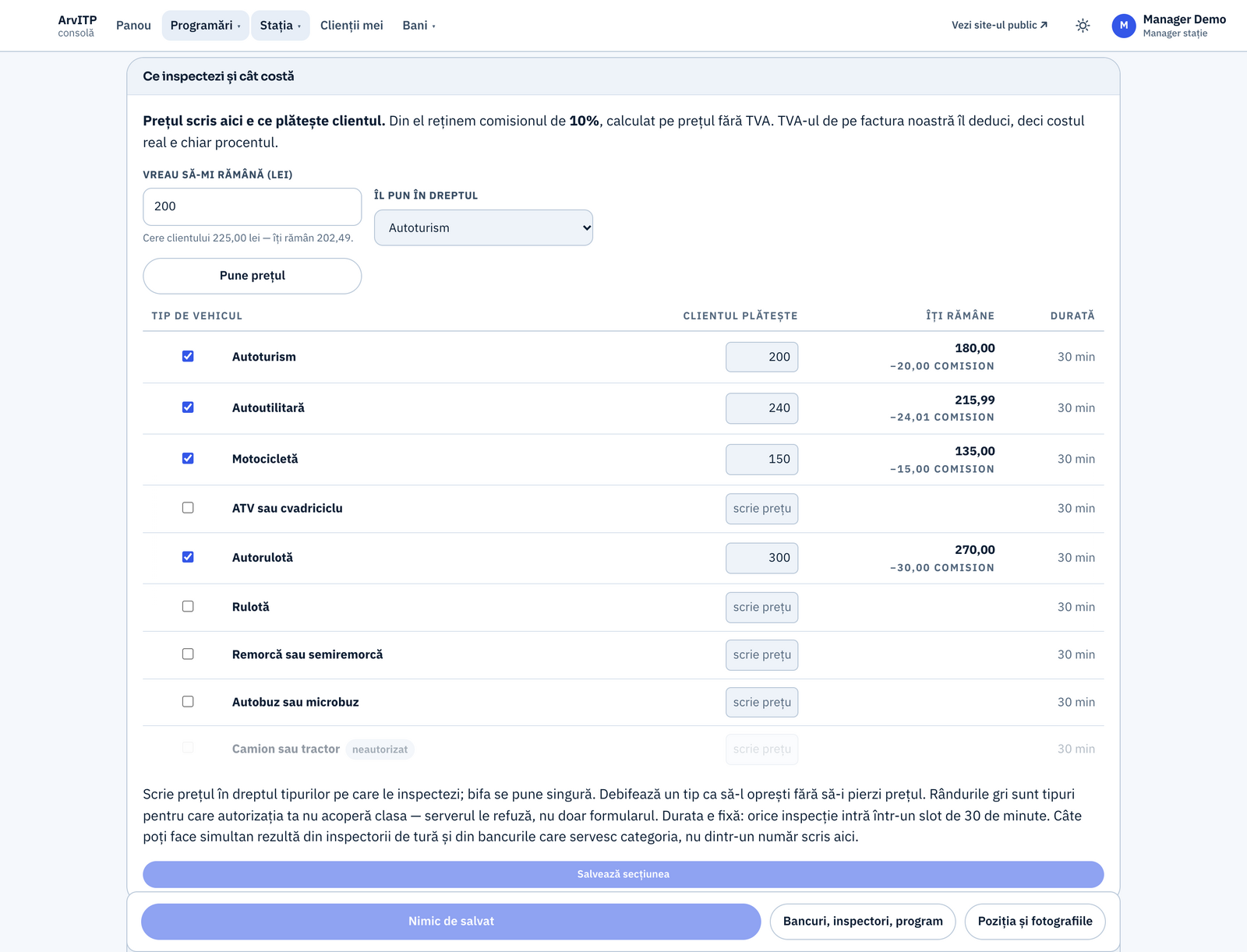Open the ArvITP consolă logo

tap(77, 26)
